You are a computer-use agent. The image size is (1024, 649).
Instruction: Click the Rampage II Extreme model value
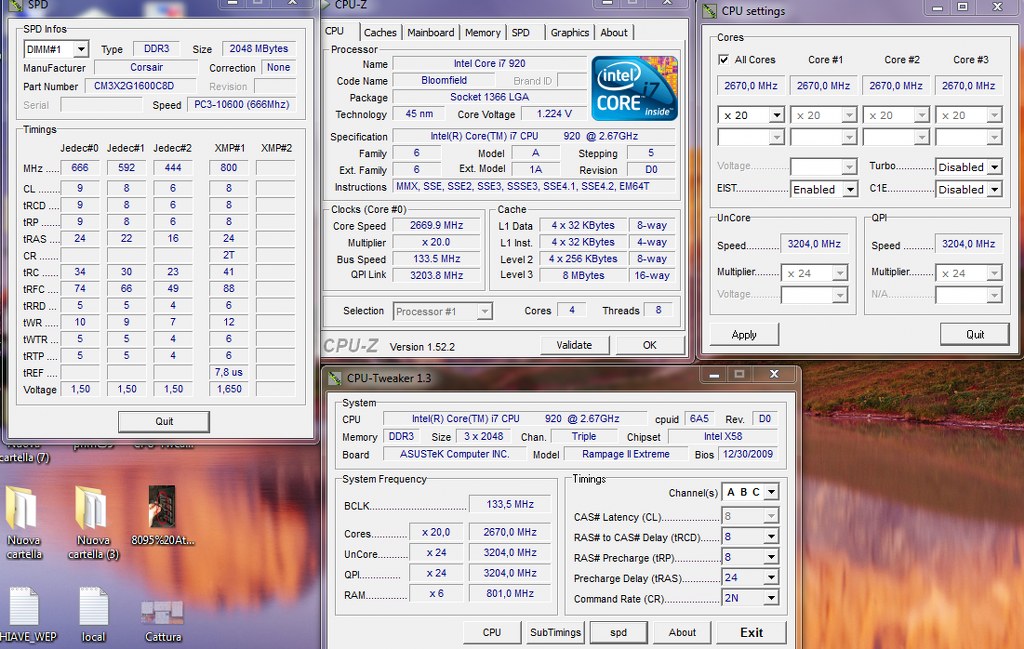pyautogui.click(x=626, y=454)
